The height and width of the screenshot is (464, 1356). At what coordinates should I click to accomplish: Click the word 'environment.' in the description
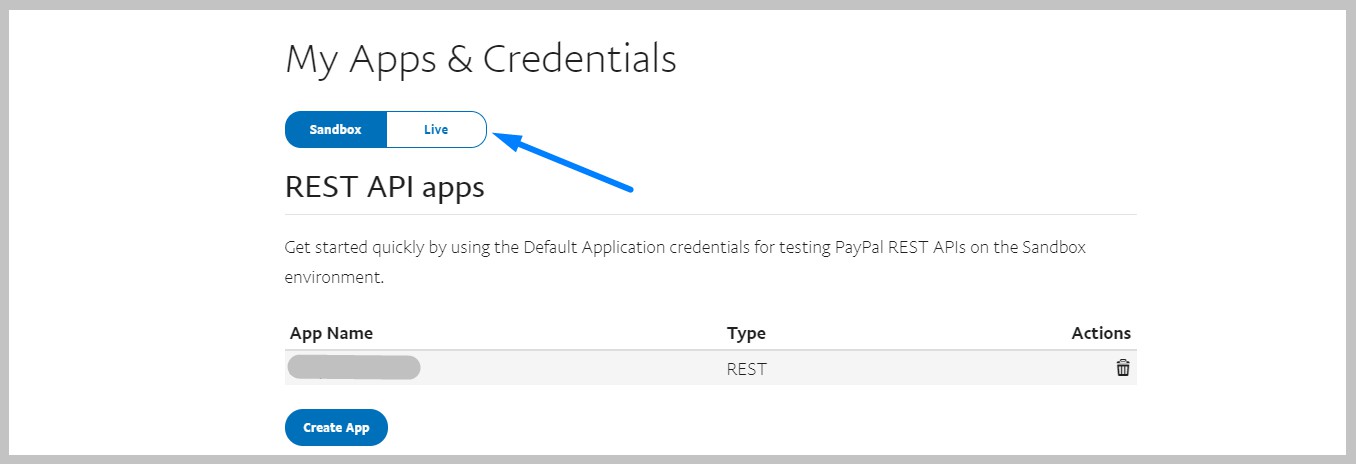334,277
